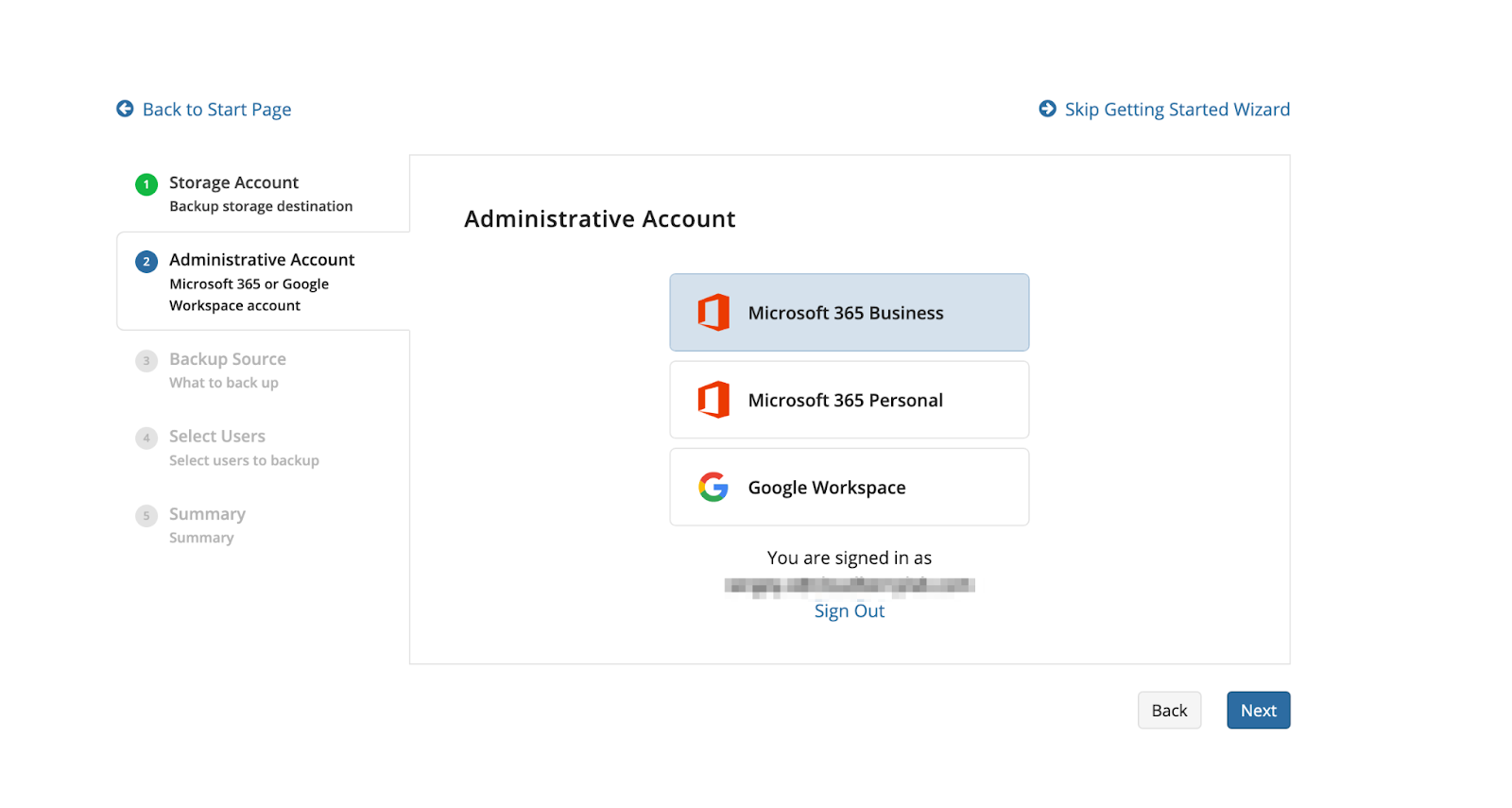Click the grey step 4 circle icon

[146, 438]
